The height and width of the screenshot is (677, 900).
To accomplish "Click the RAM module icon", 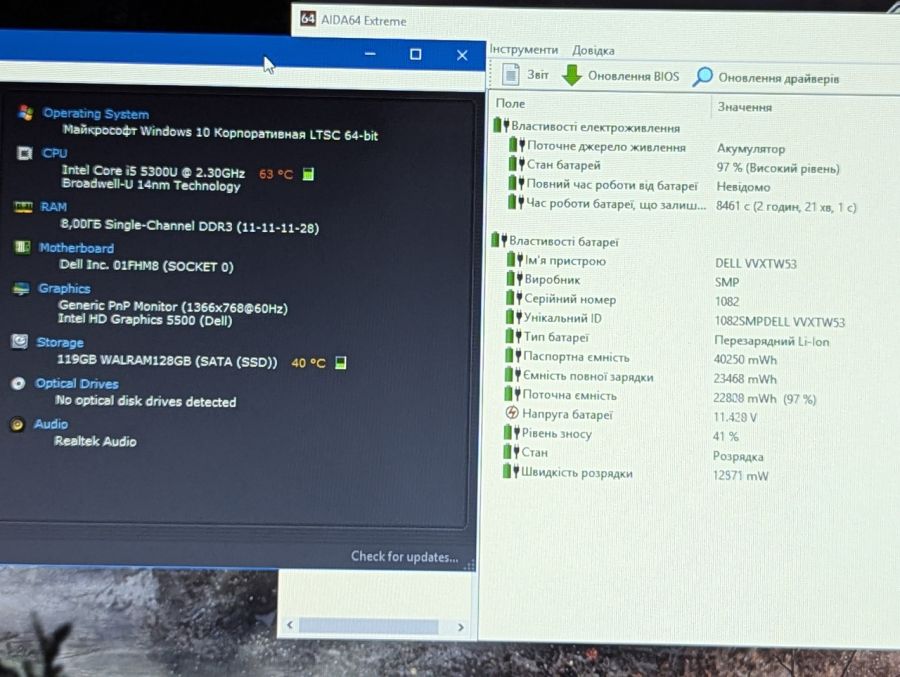I will (x=23, y=207).
